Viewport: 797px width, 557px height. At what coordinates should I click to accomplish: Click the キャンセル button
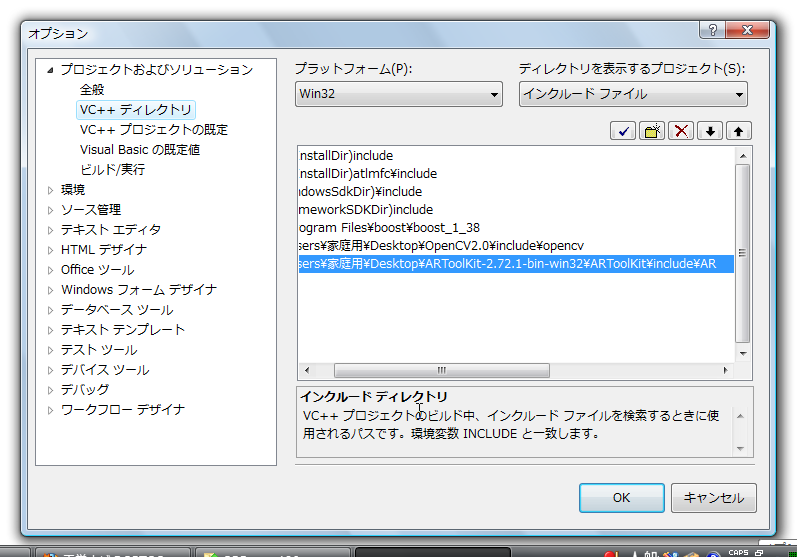(713, 497)
